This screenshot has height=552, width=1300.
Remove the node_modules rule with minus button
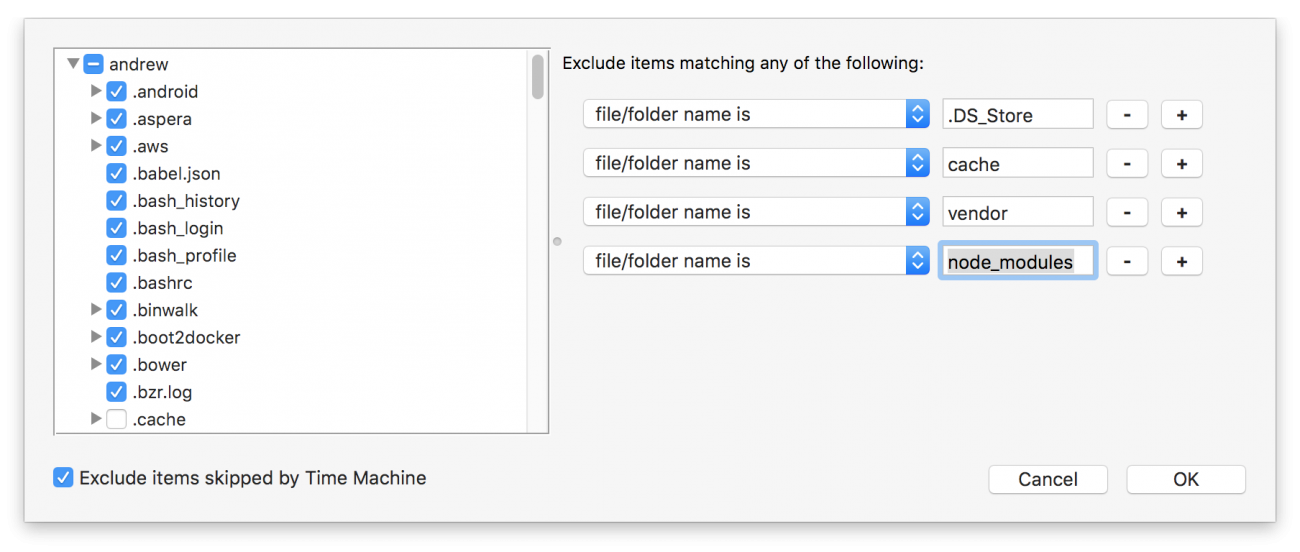(1127, 262)
